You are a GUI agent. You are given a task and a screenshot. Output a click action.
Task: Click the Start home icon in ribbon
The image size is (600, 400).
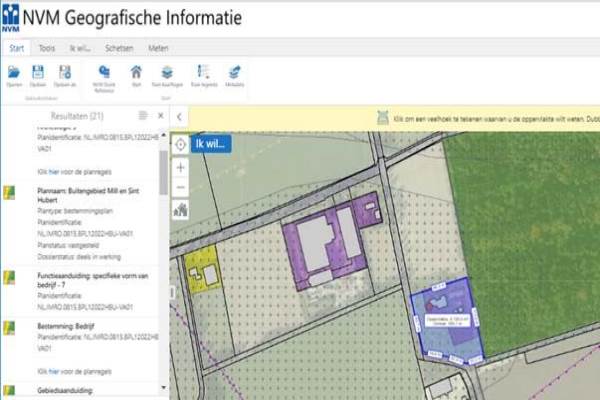pyautogui.click(x=136, y=72)
